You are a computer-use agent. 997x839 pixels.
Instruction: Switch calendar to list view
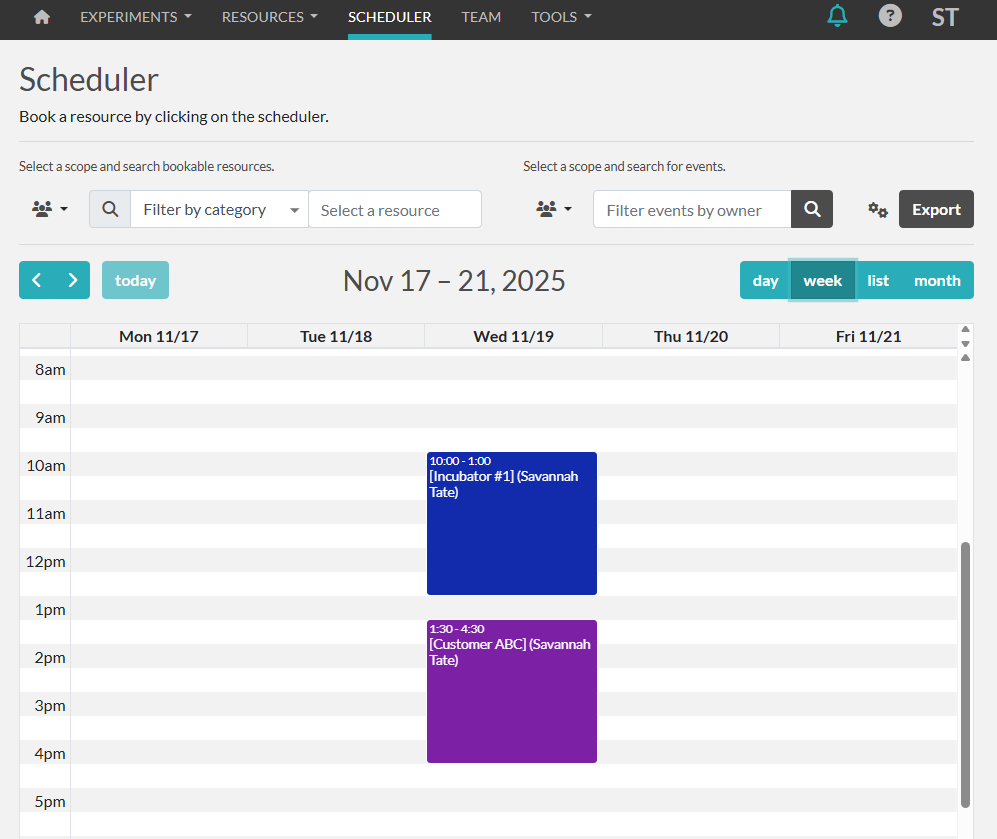[x=878, y=280]
